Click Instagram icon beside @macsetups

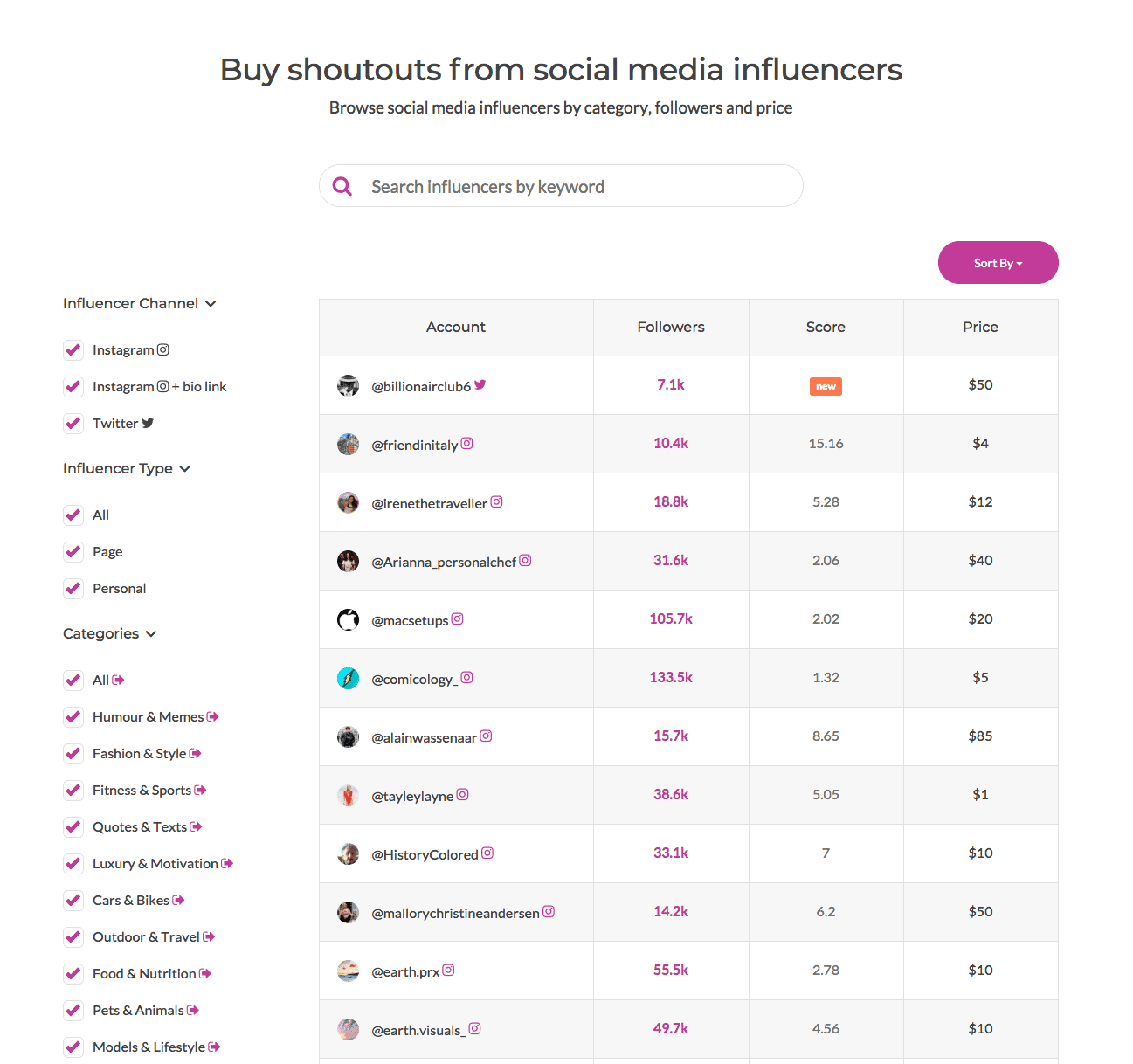click(458, 619)
